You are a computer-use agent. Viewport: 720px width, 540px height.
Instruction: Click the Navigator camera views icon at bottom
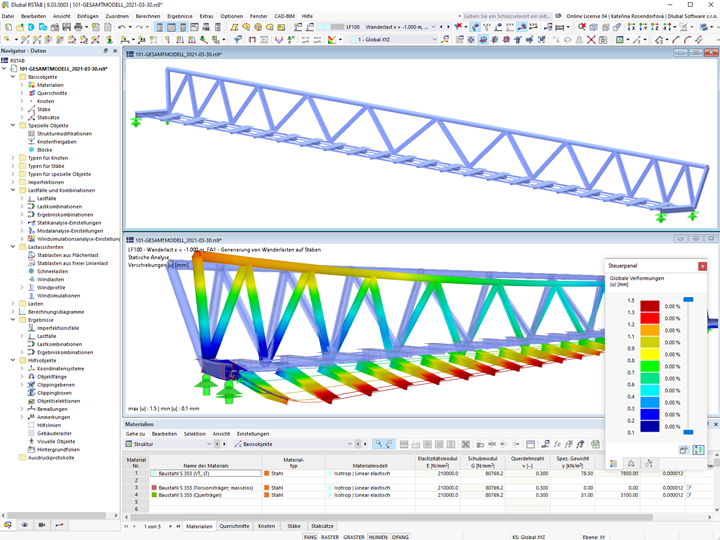[42, 524]
